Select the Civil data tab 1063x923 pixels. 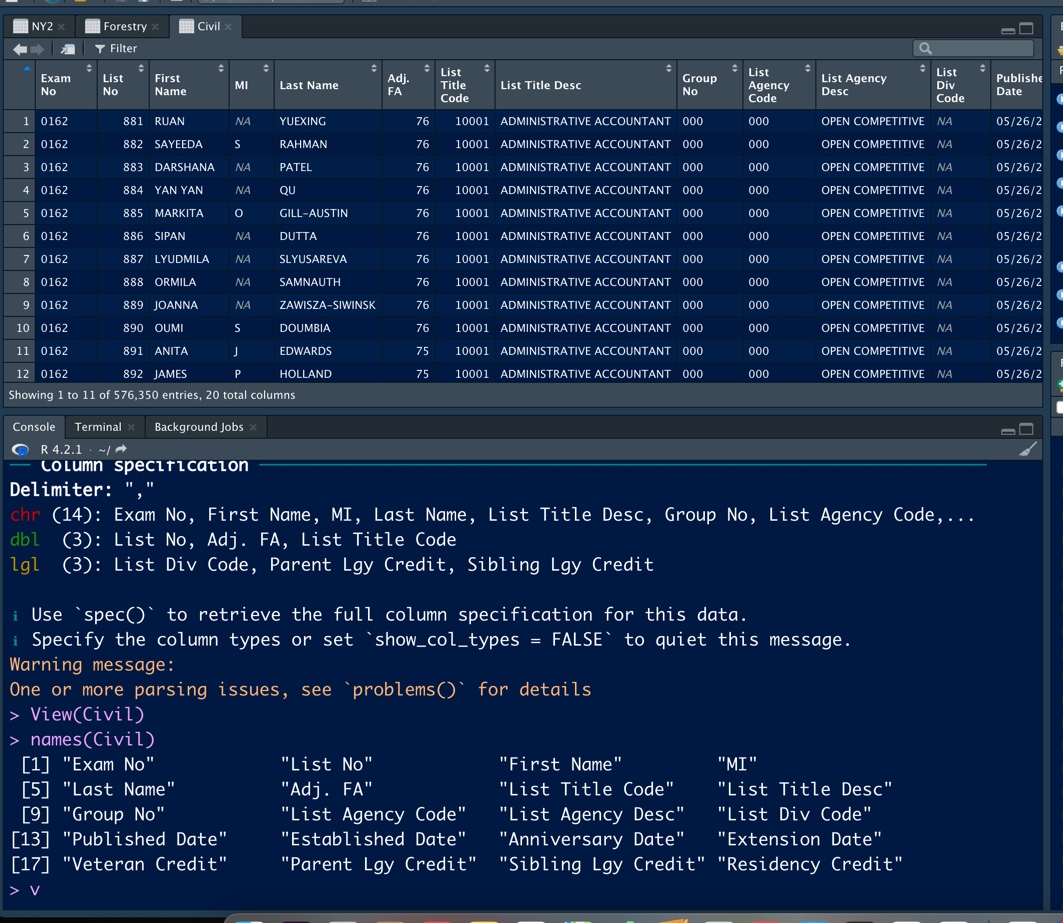click(208, 26)
